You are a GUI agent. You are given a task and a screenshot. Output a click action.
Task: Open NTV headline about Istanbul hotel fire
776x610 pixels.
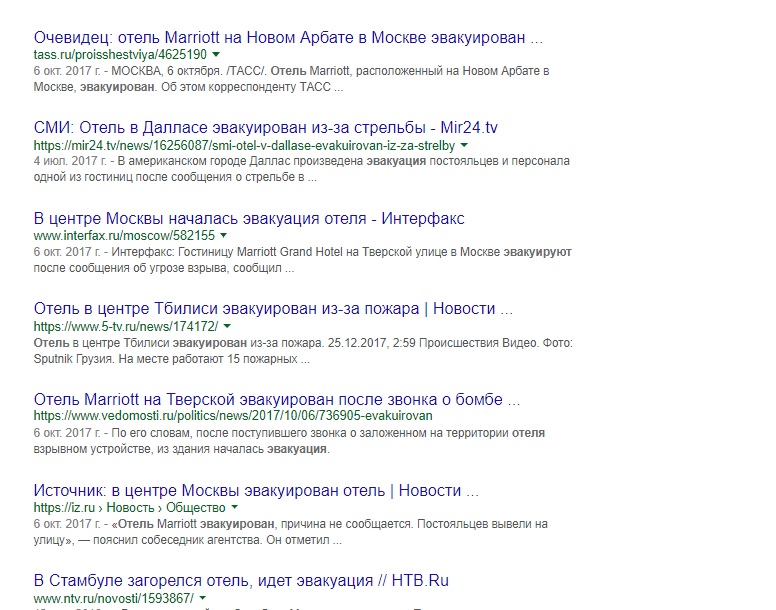(x=241, y=580)
